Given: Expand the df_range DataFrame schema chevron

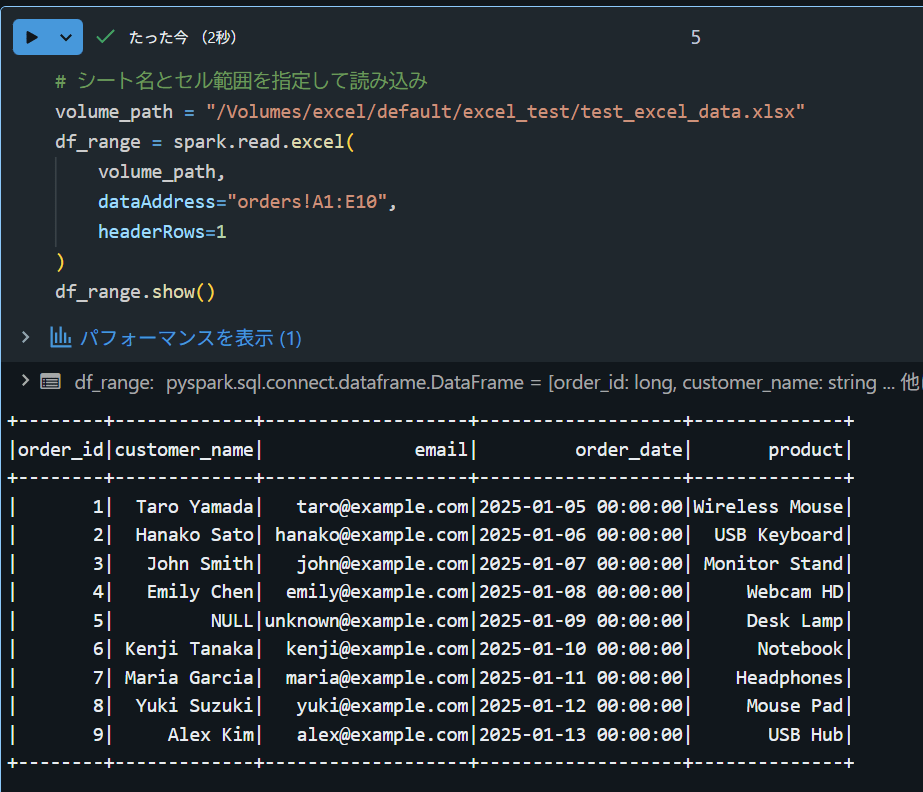Looking at the screenshot, I should pos(25,381).
